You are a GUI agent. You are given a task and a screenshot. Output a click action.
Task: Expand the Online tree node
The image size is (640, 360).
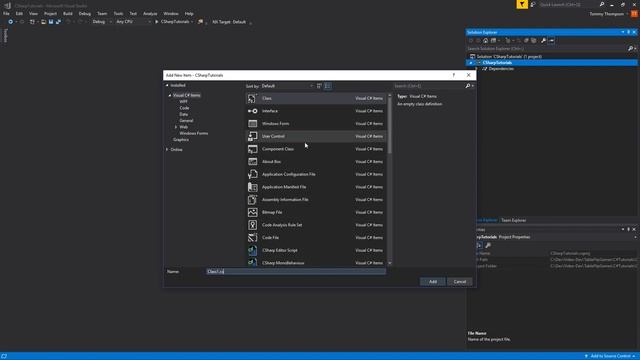point(167,149)
